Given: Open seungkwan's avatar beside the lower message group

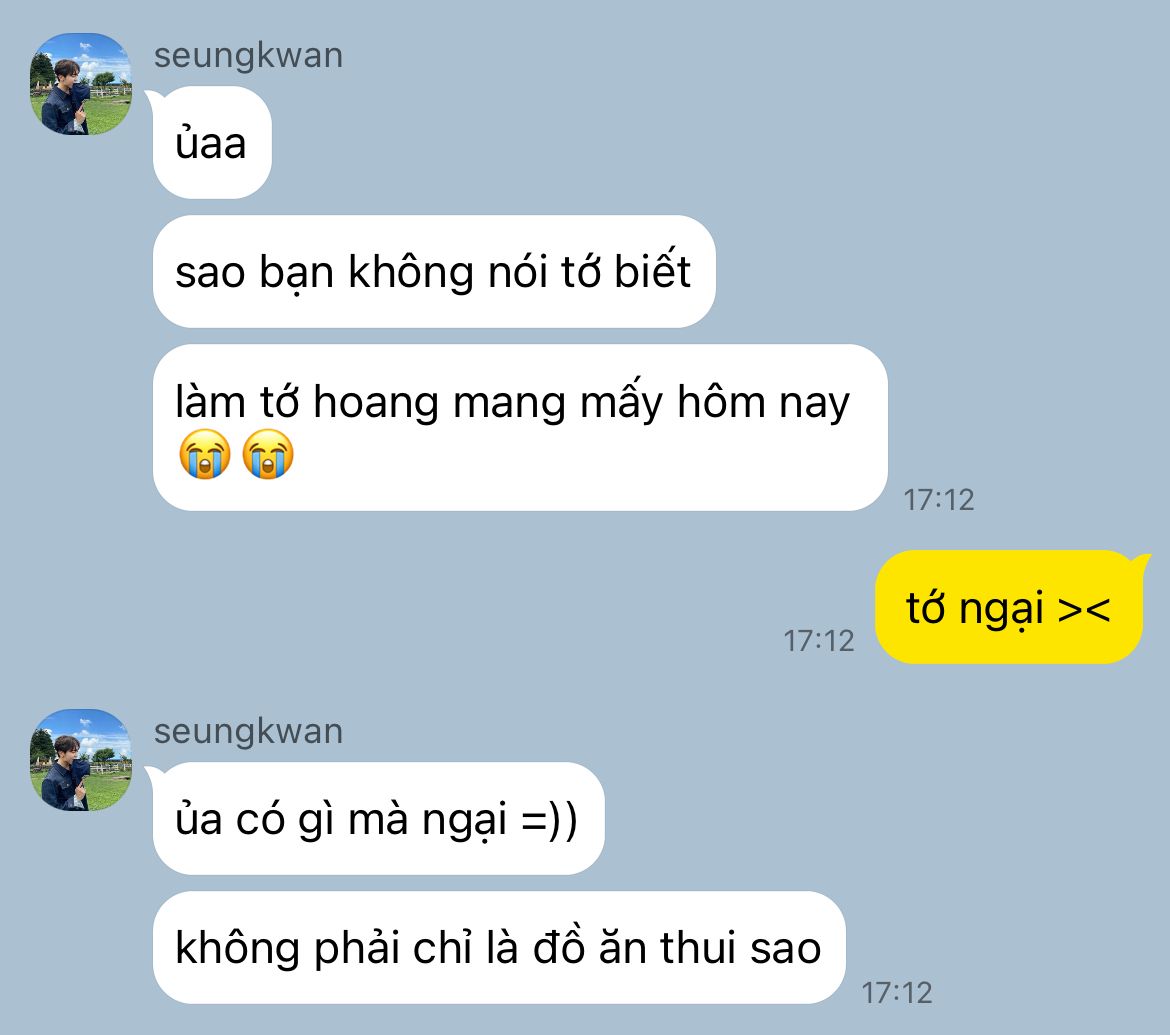Looking at the screenshot, I should pos(81,760).
